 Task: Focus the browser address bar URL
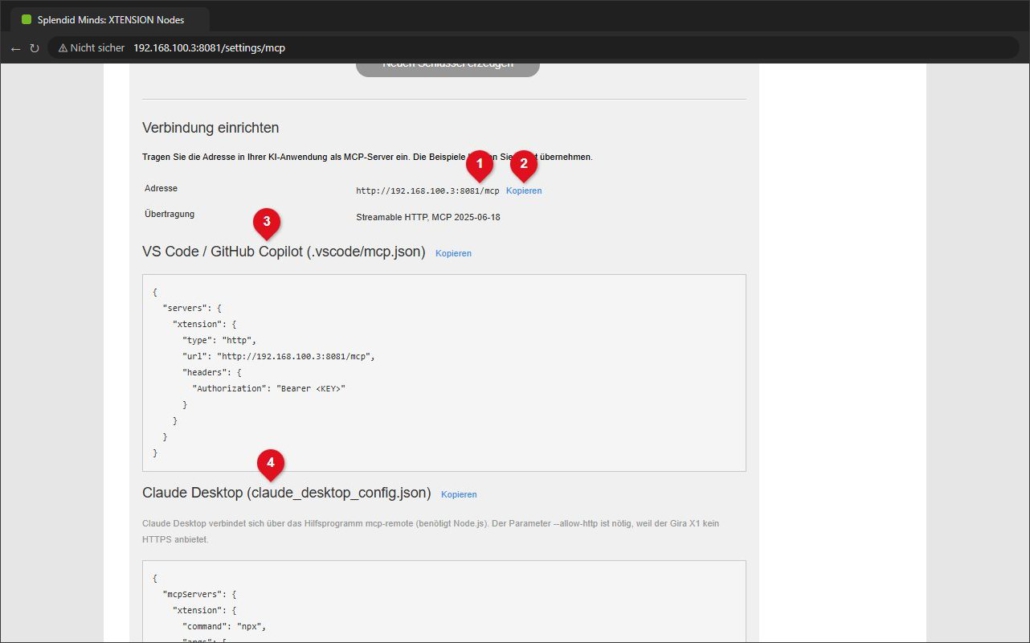coord(209,48)
